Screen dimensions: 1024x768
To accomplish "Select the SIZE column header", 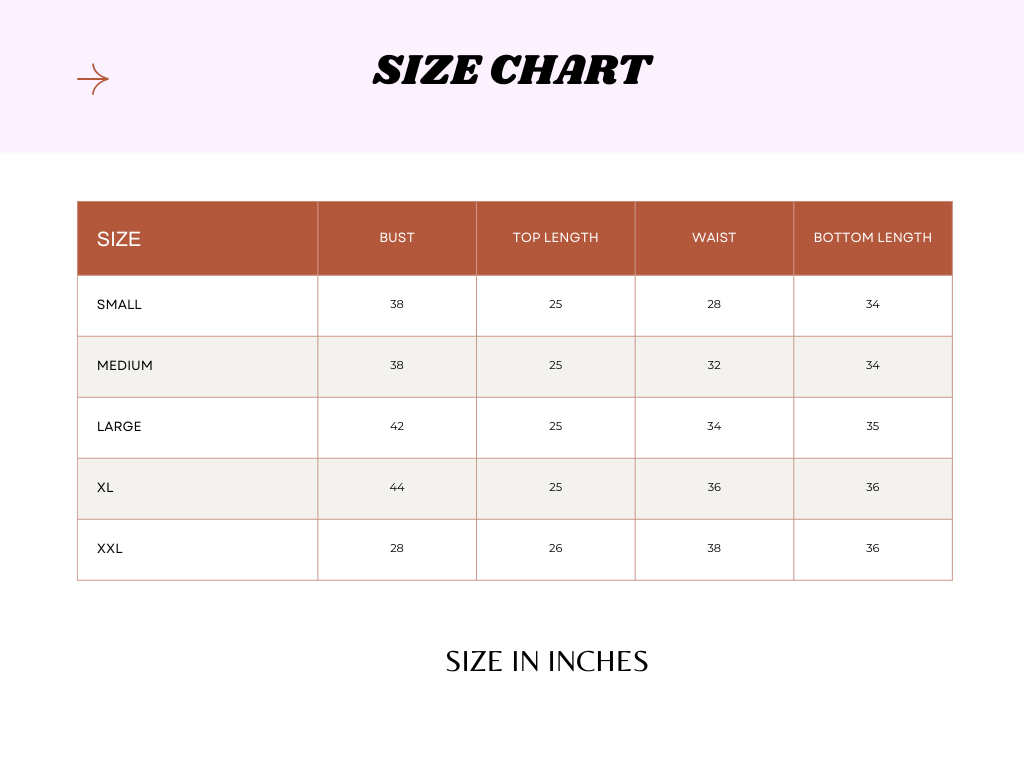I will click(x=119, y=239).
